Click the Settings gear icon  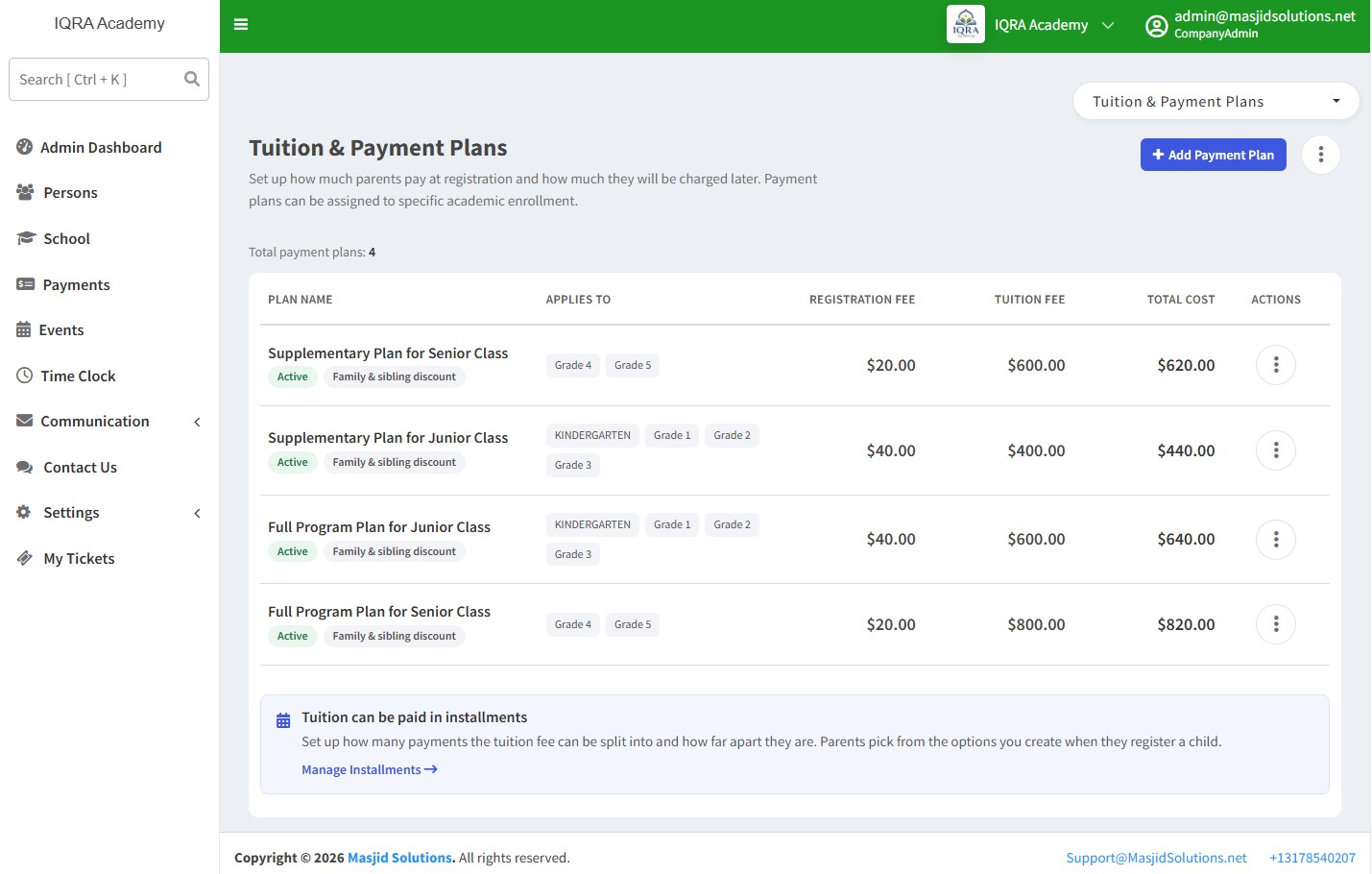(24, 512)
